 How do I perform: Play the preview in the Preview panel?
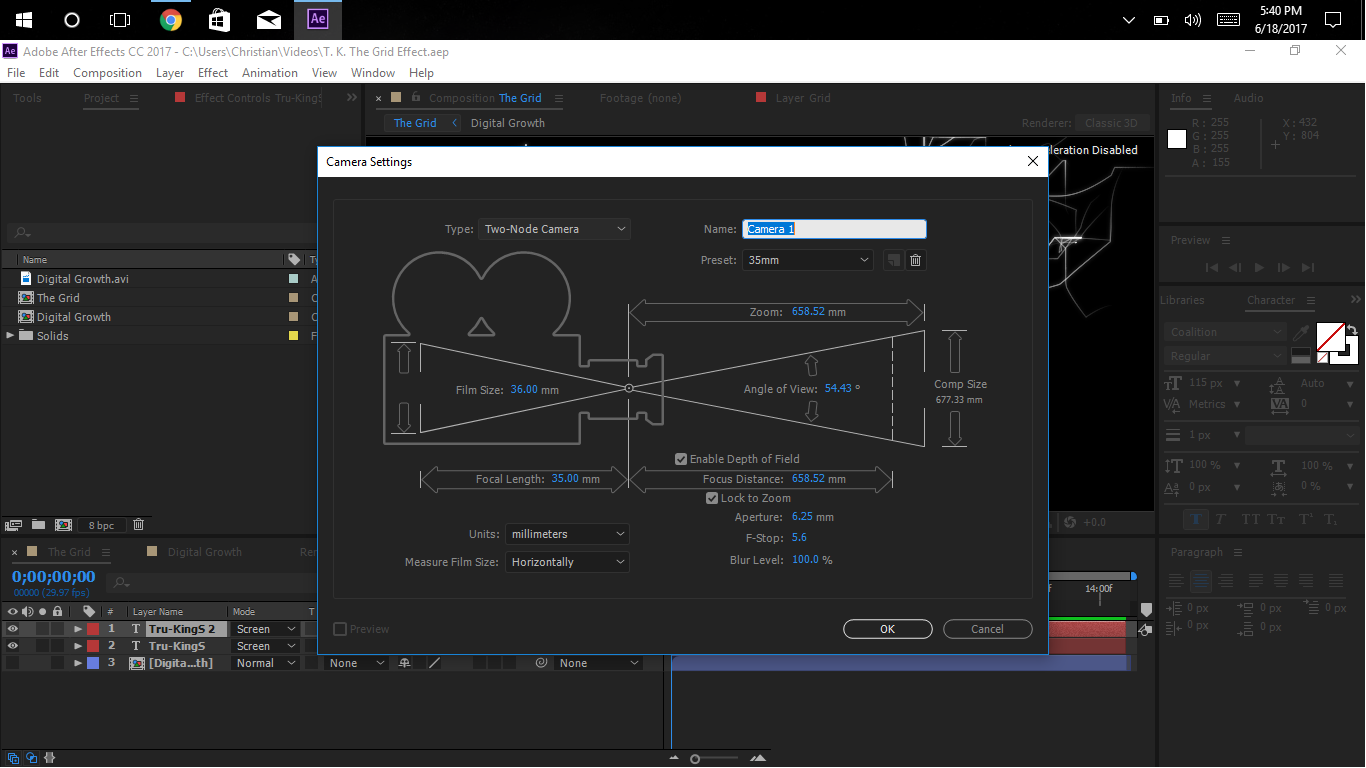pos(1259,267)
